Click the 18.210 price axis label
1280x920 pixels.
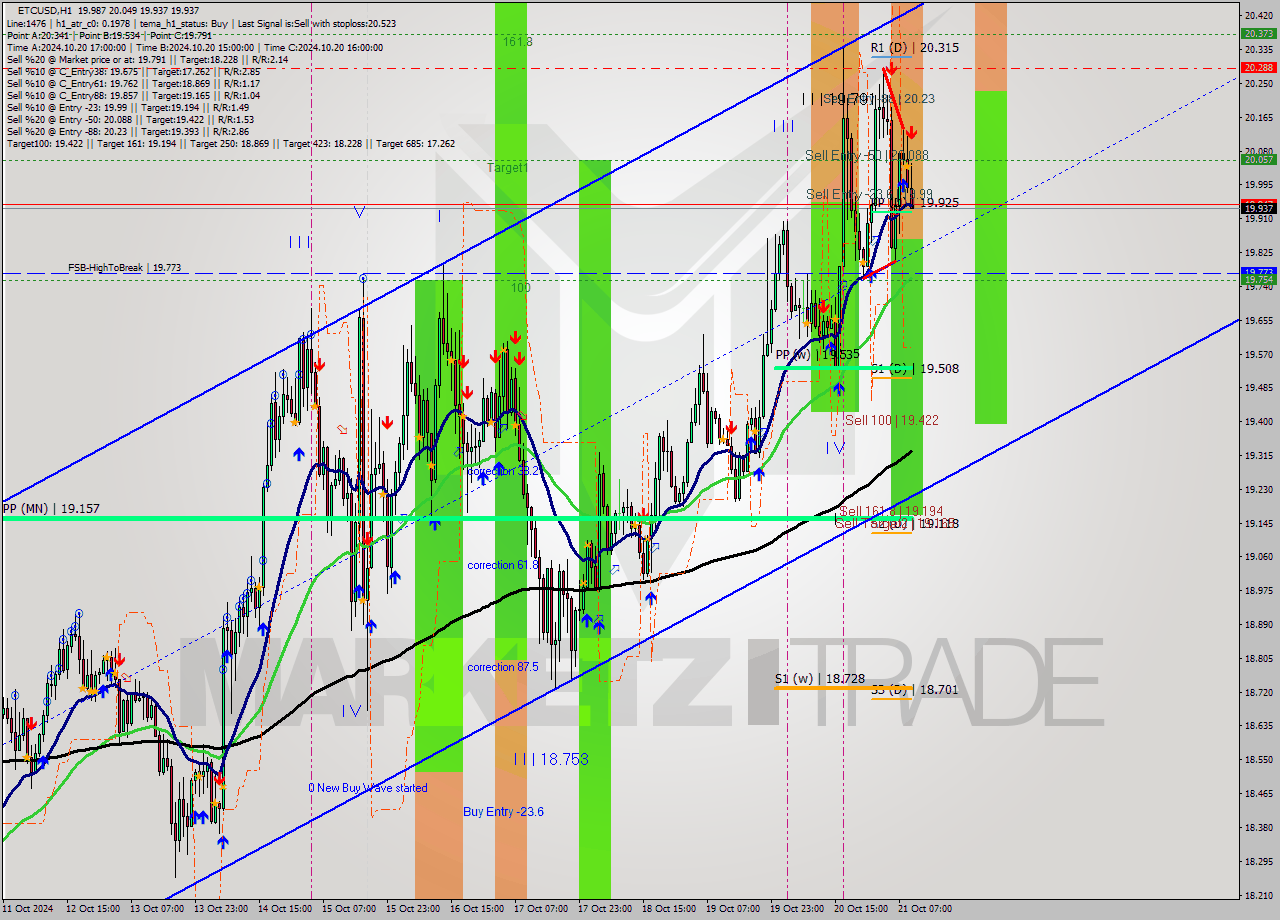1259,895
